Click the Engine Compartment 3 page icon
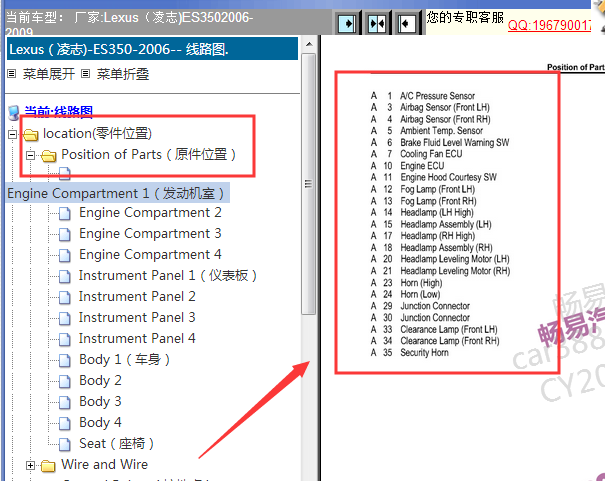This screenshot has width=605, height=481. 64,234
